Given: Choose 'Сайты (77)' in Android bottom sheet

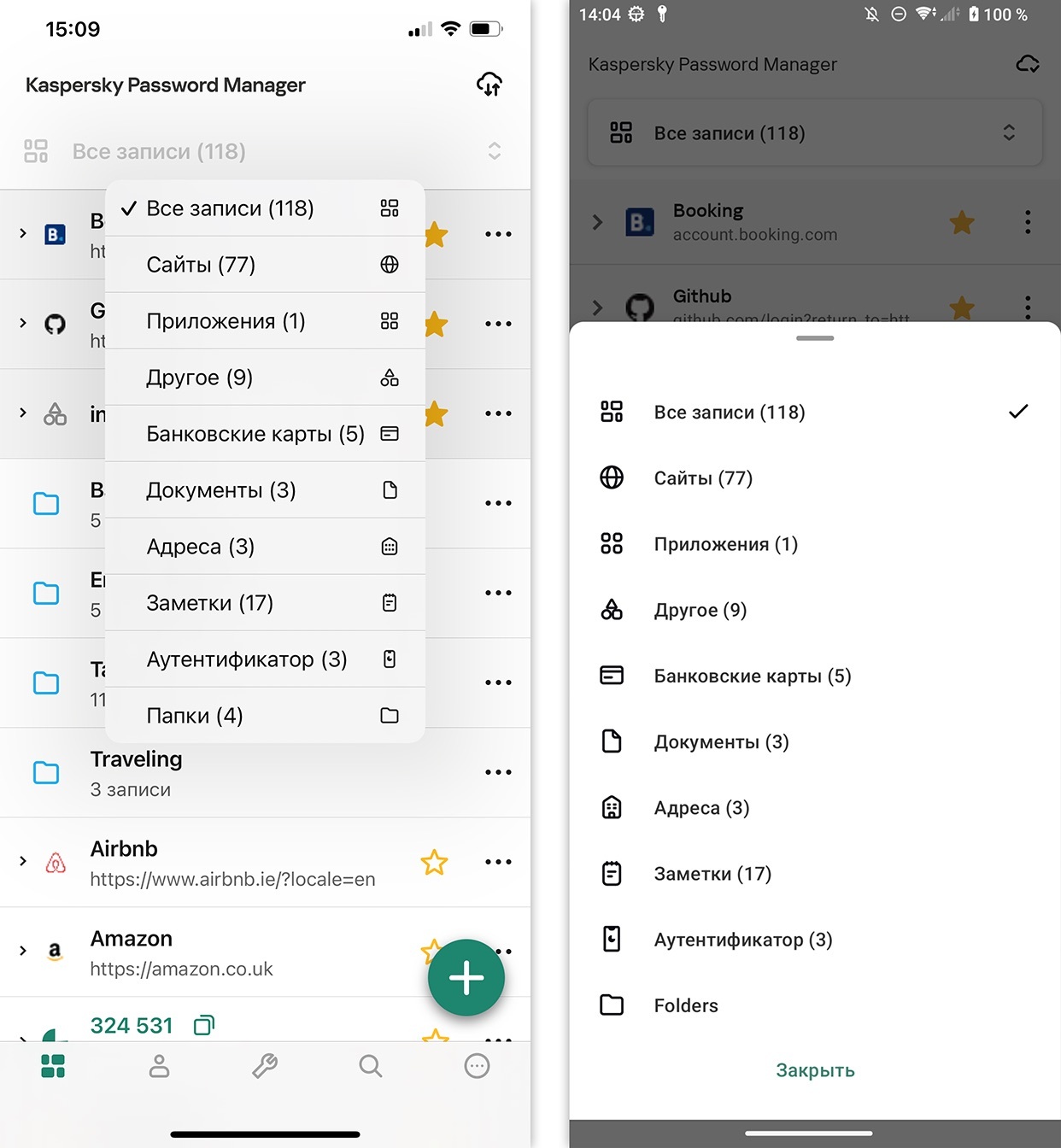Looking at the screenshot, I should pos(815,477).
